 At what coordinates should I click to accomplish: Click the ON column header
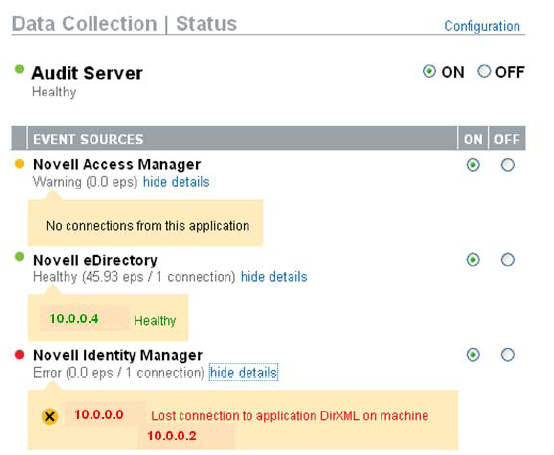[473, 138]
